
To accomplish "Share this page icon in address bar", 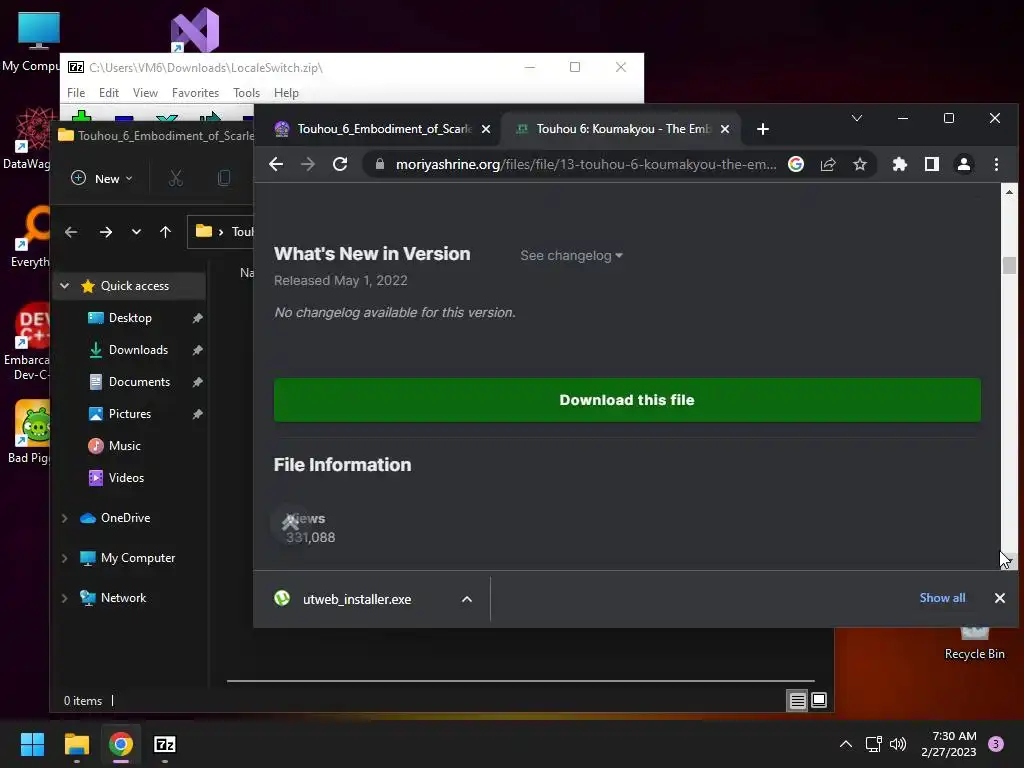I will 828,164.
